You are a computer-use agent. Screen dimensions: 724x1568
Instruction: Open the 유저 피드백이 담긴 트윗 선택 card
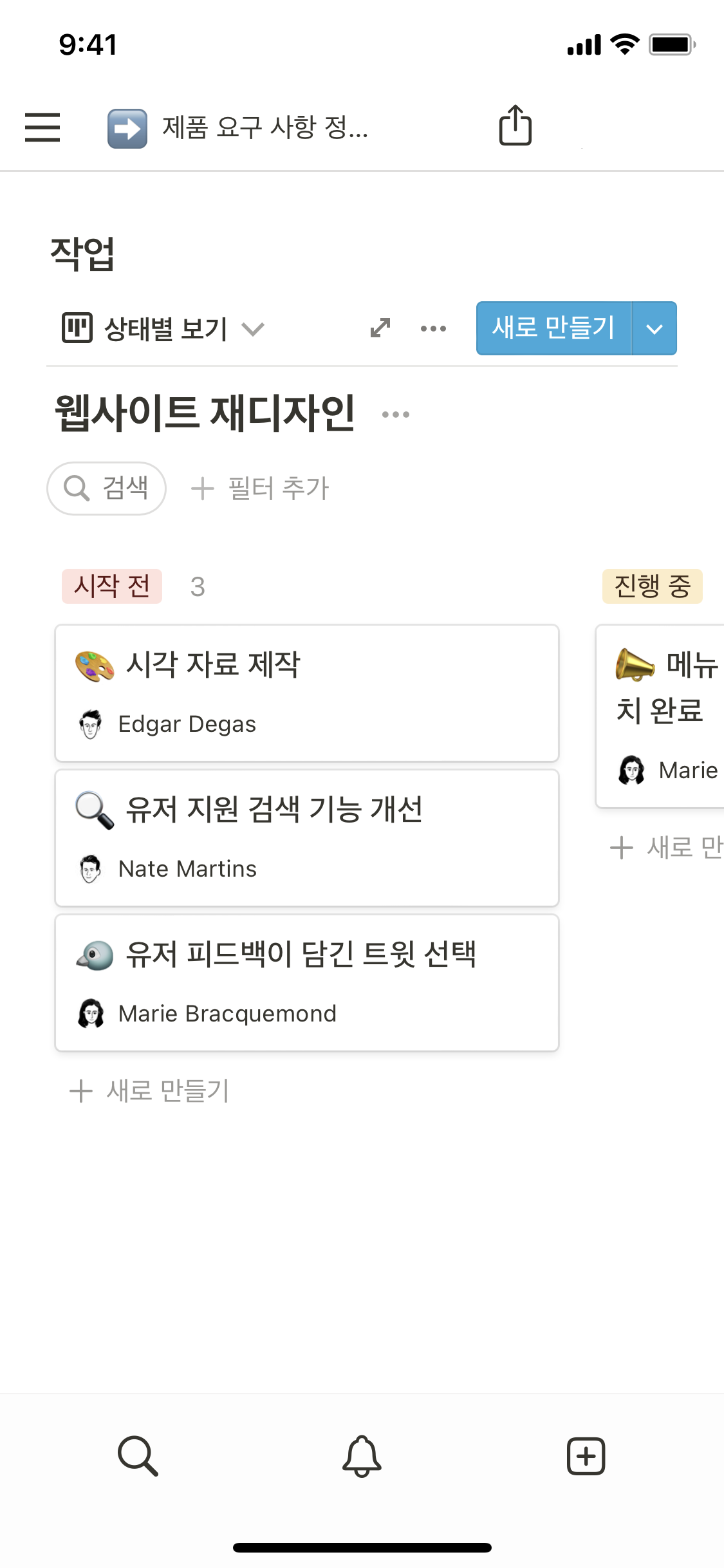click(x=306, y=982)
